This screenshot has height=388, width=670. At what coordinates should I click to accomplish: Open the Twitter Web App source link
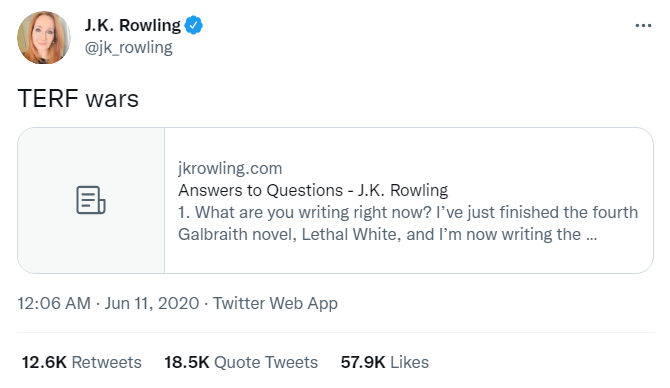[x=275, y=303]
